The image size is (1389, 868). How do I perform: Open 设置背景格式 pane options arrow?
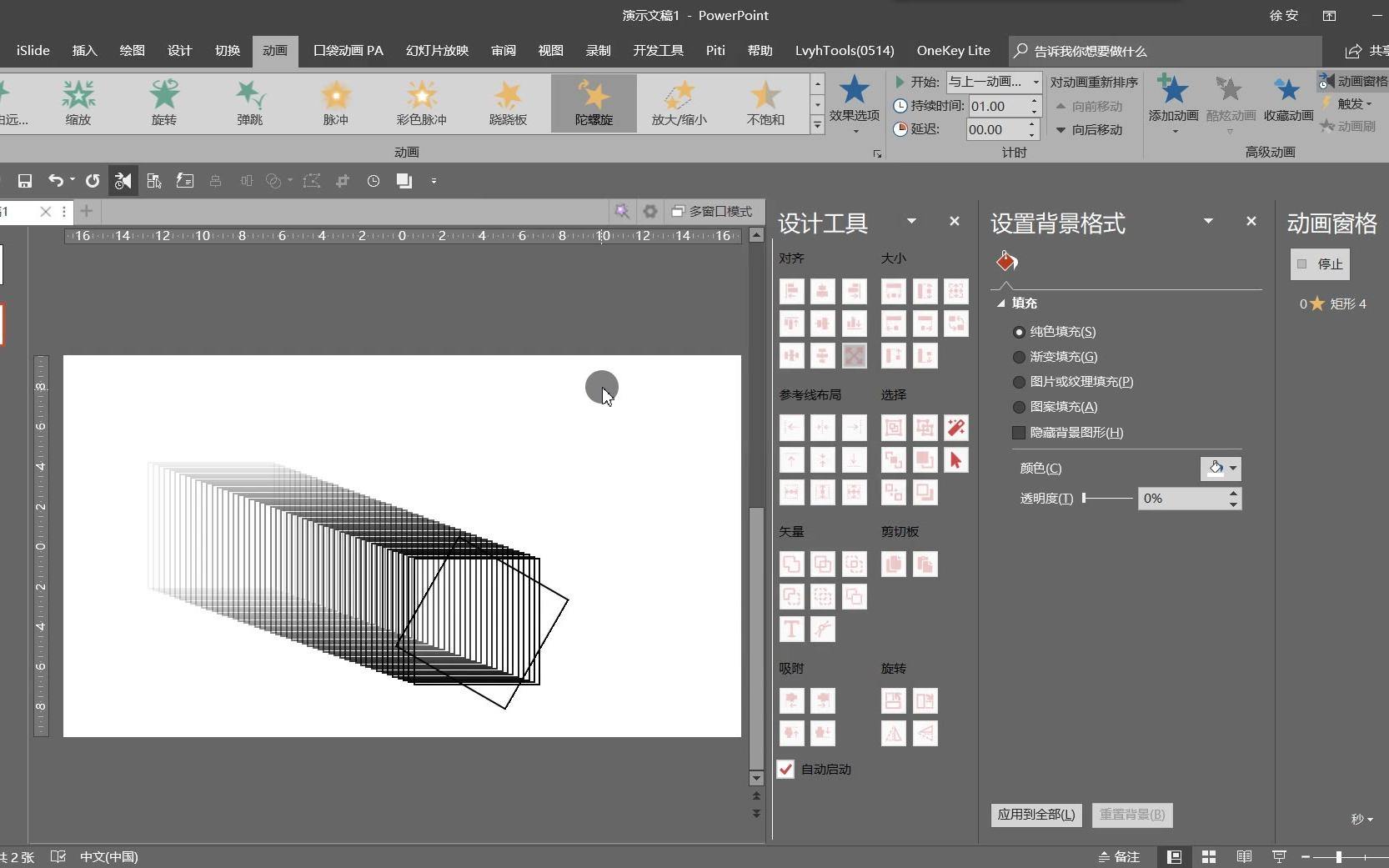pyautogui.click(x=1208, y=221)
